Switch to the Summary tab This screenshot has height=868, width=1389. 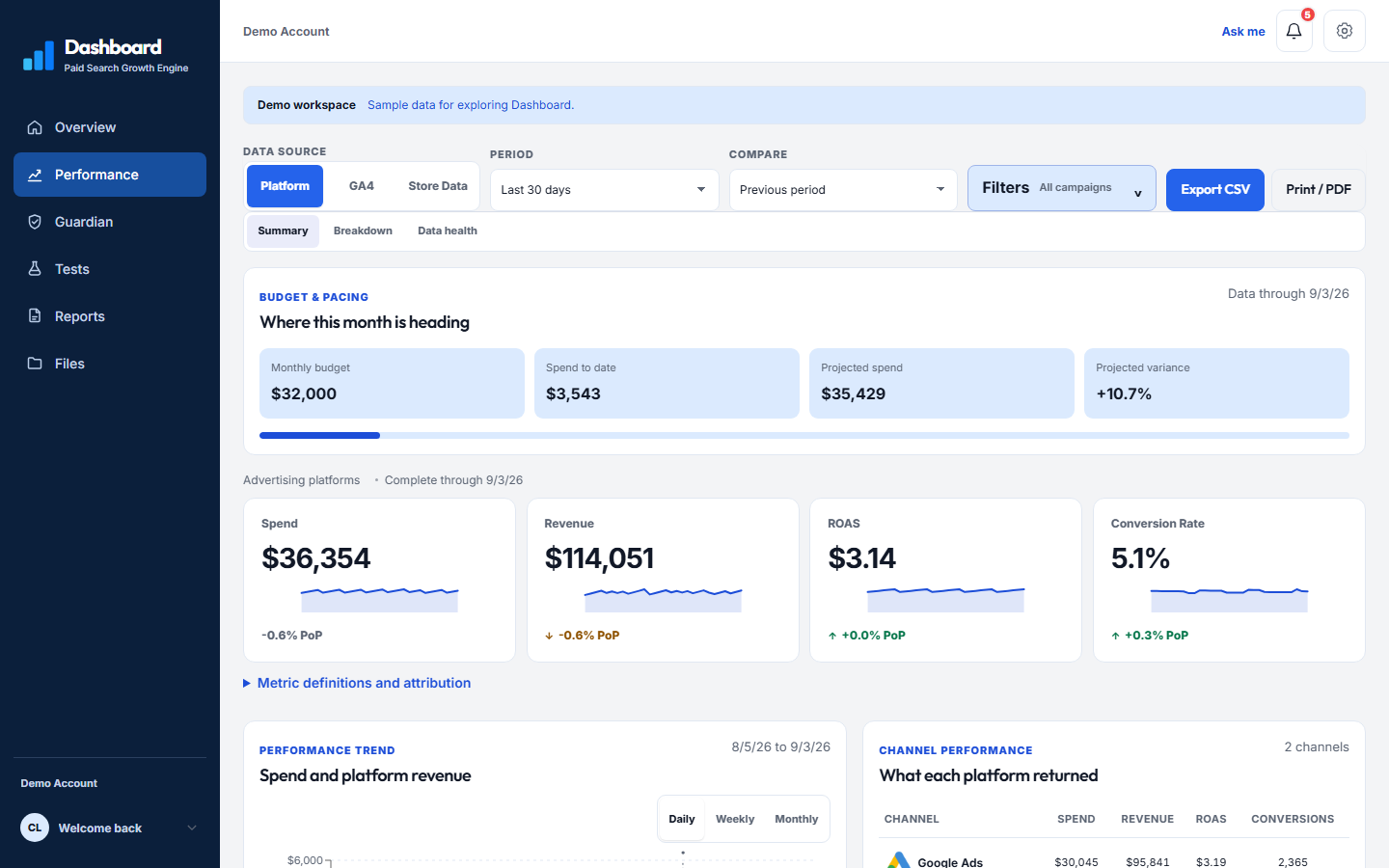click(283, 231)
